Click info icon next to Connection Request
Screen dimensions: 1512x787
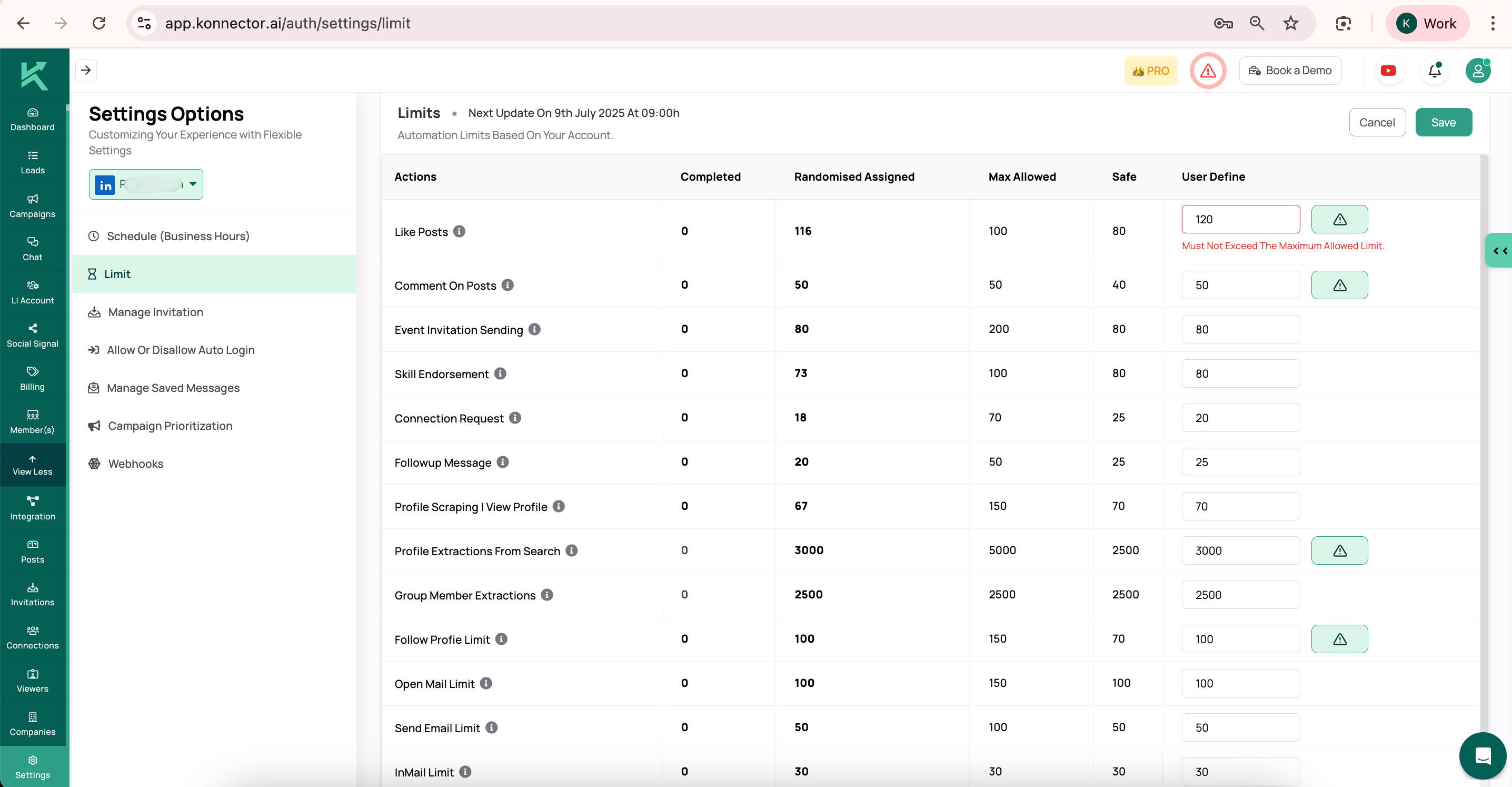coord(515,418)
